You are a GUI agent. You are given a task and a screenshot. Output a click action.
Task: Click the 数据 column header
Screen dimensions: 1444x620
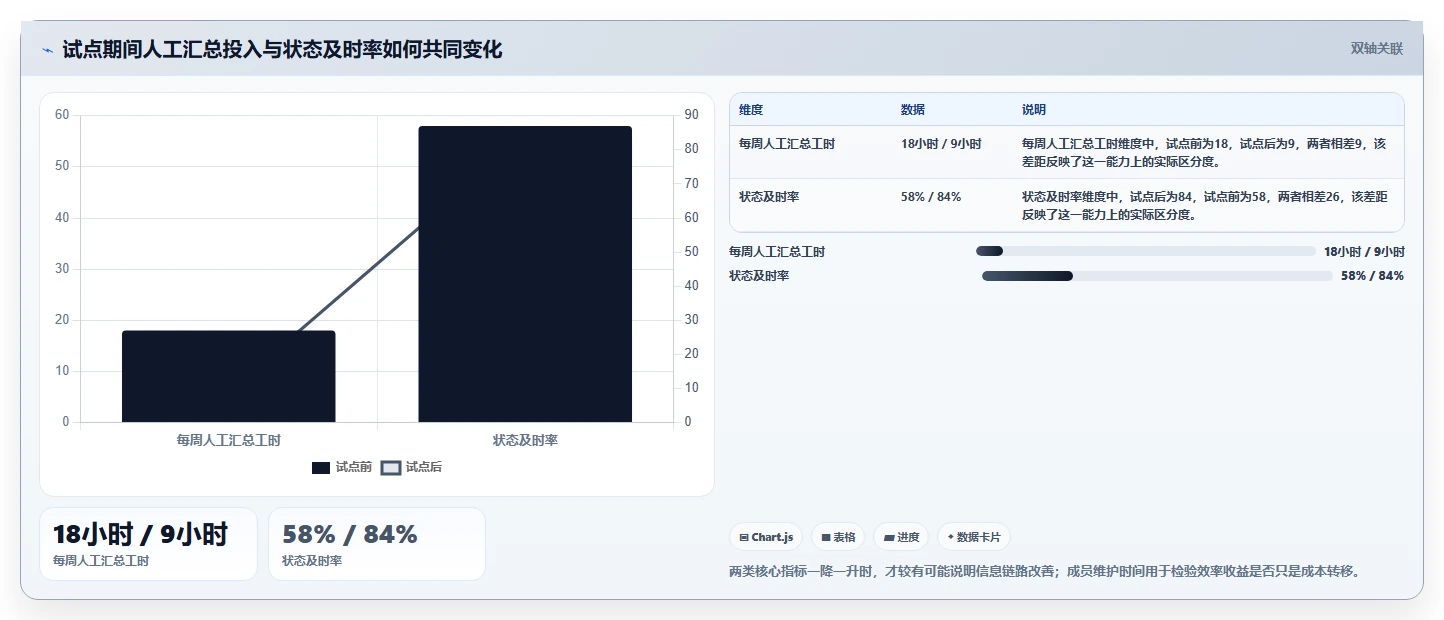point(913,110)
